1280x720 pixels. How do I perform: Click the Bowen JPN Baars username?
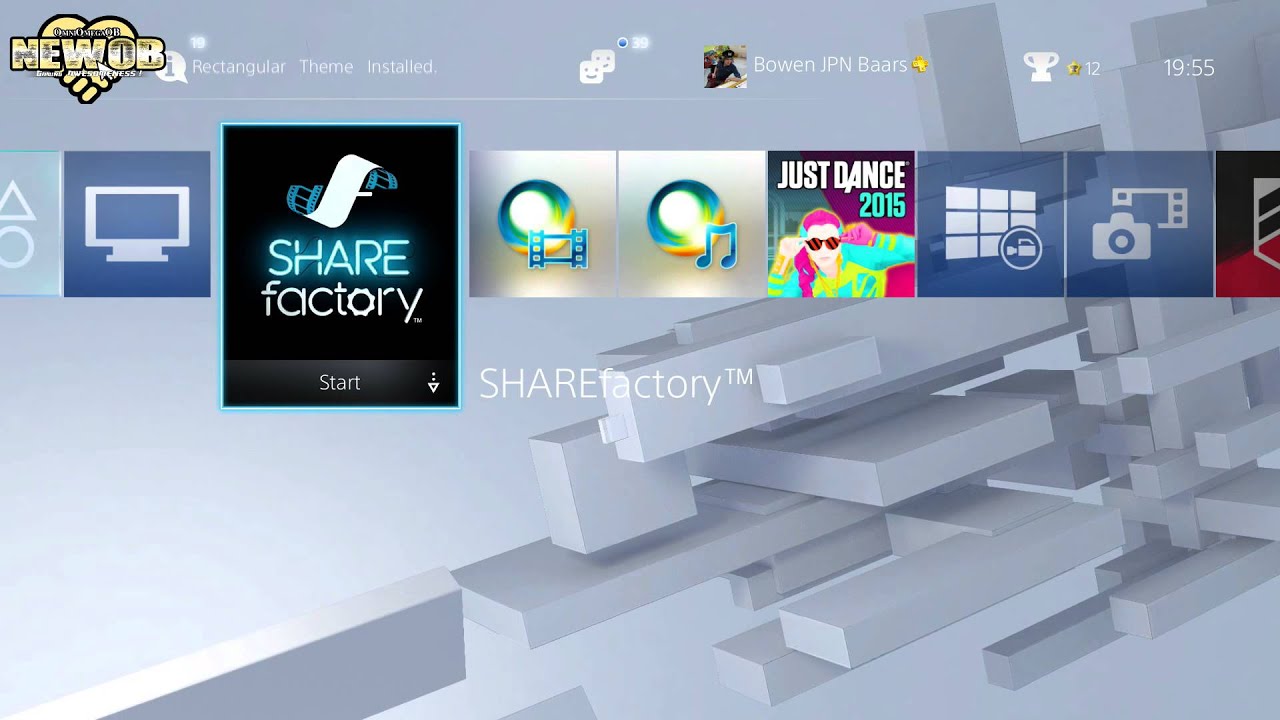pos(830,65)
